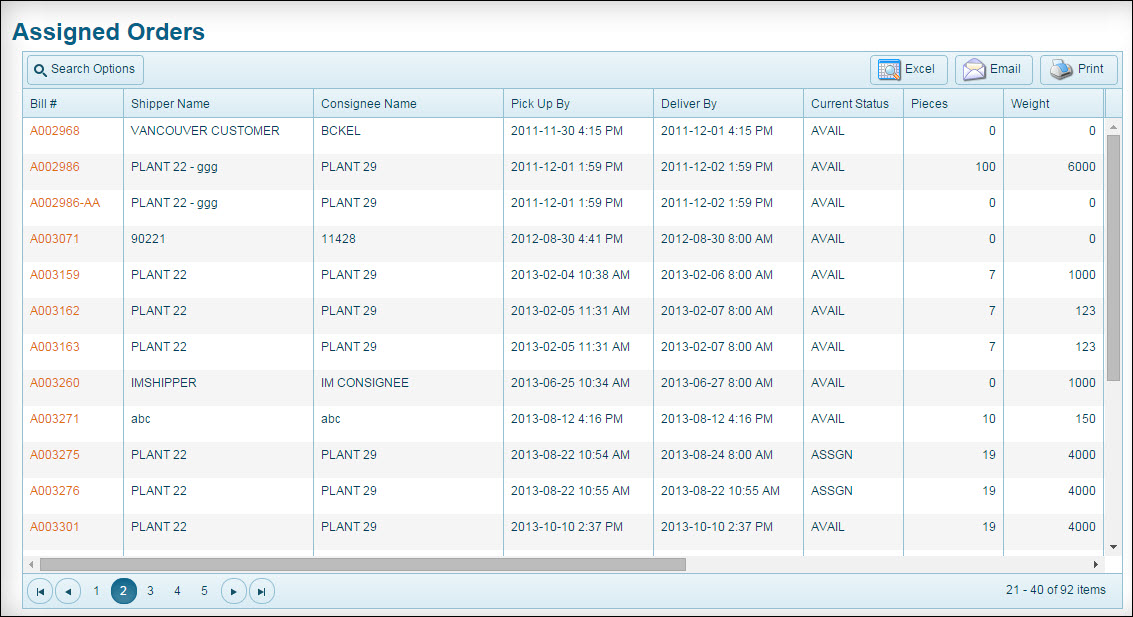Sort by Weight column header

tap(1054, 103)
